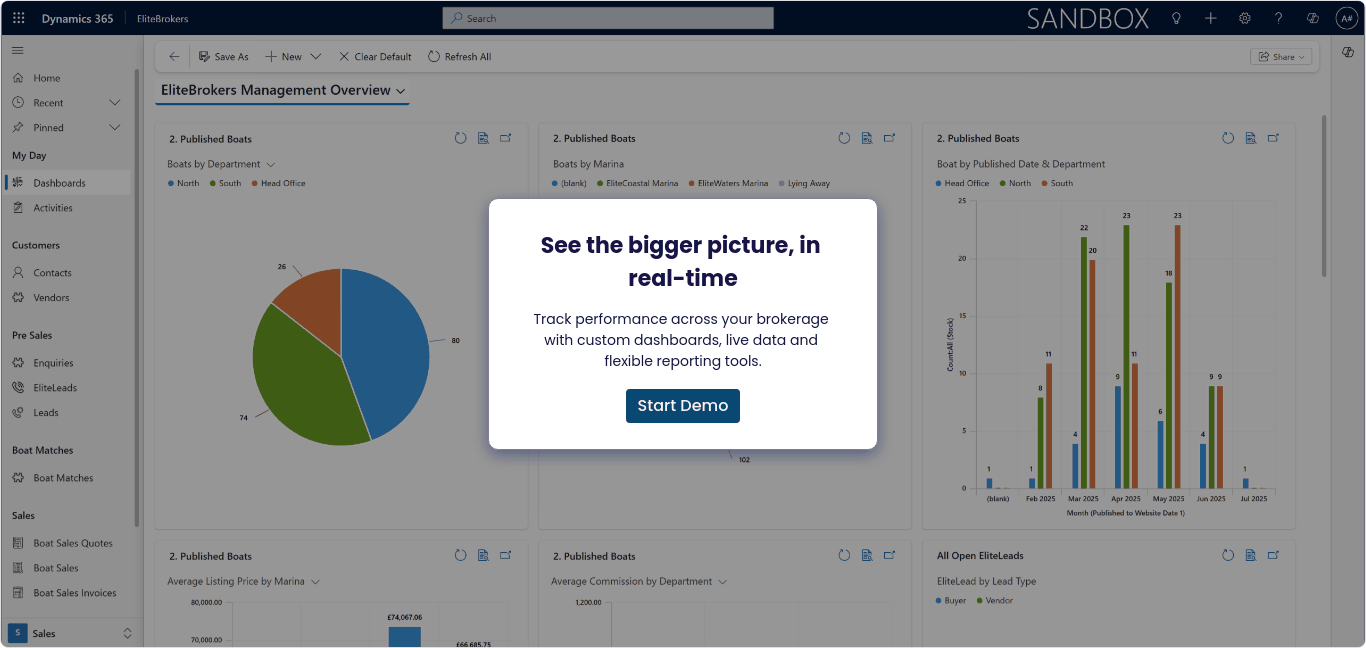This screenshot has width=1366, height=648.
Task: Refresh Boat by Published Date & Department chart
Action: pos(1228,138)
